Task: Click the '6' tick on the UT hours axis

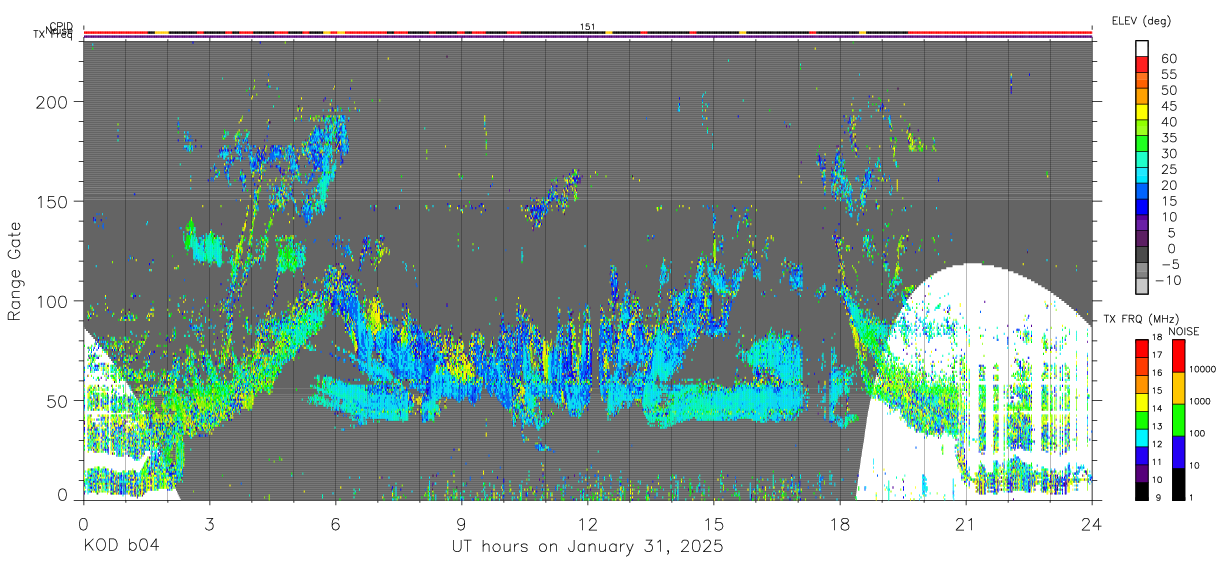Action: tap(335, 522)
